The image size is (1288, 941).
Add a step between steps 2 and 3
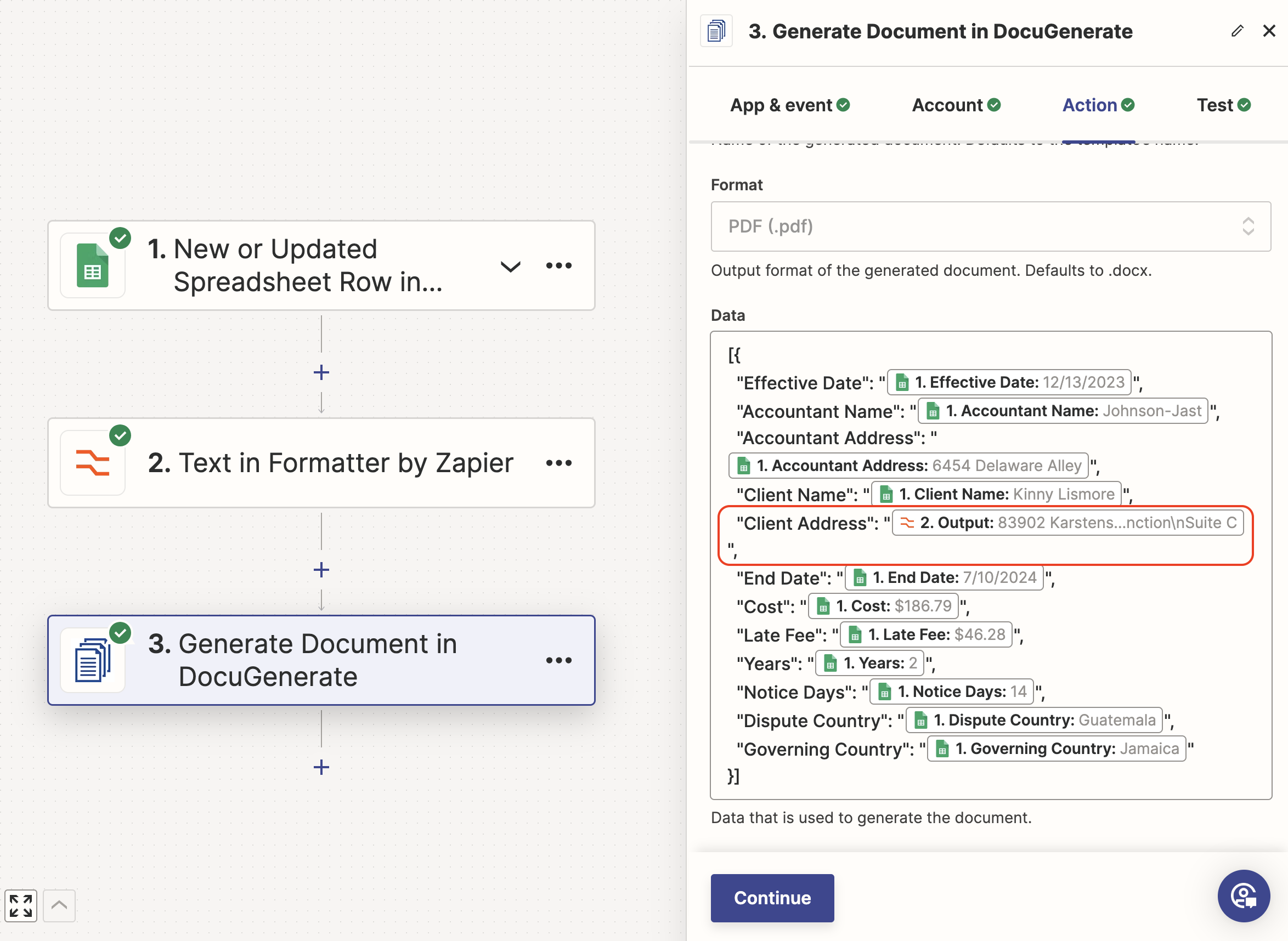coord(321,570)
